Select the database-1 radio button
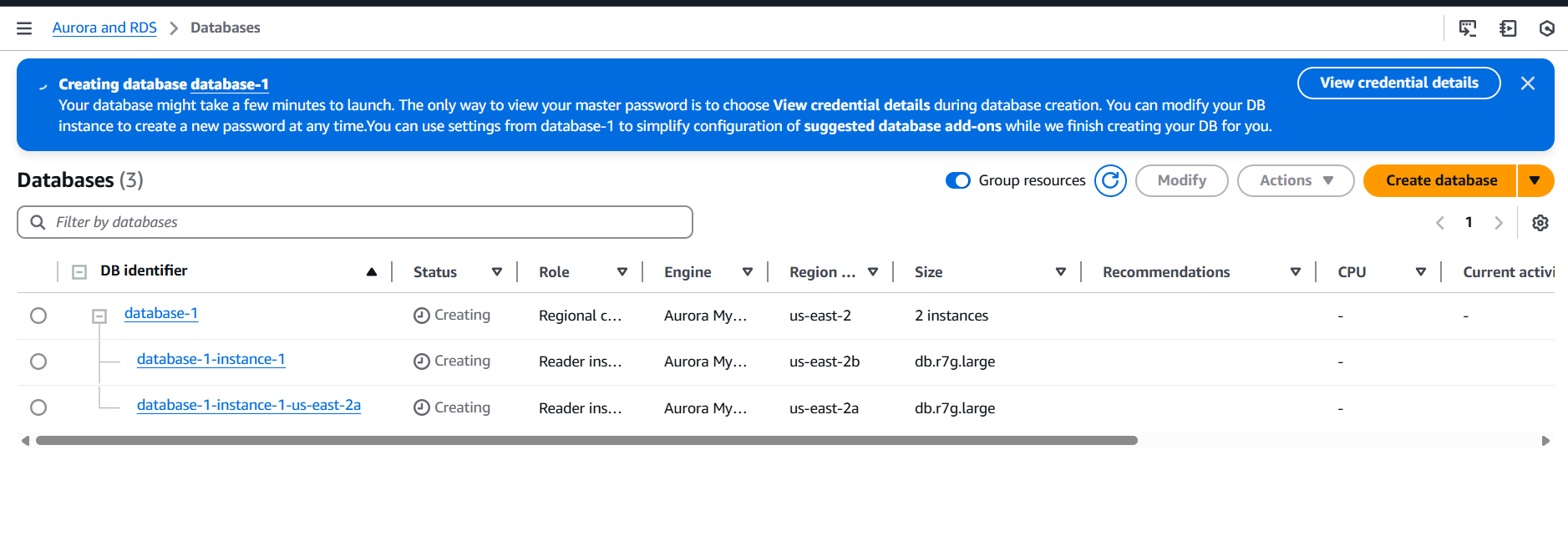 [38, 316]
